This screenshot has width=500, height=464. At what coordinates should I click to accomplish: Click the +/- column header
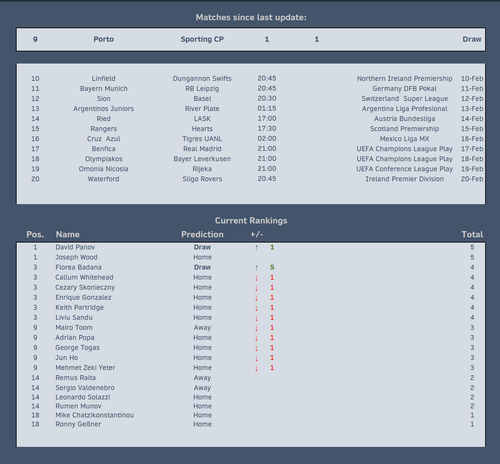(x=257, y=234)
